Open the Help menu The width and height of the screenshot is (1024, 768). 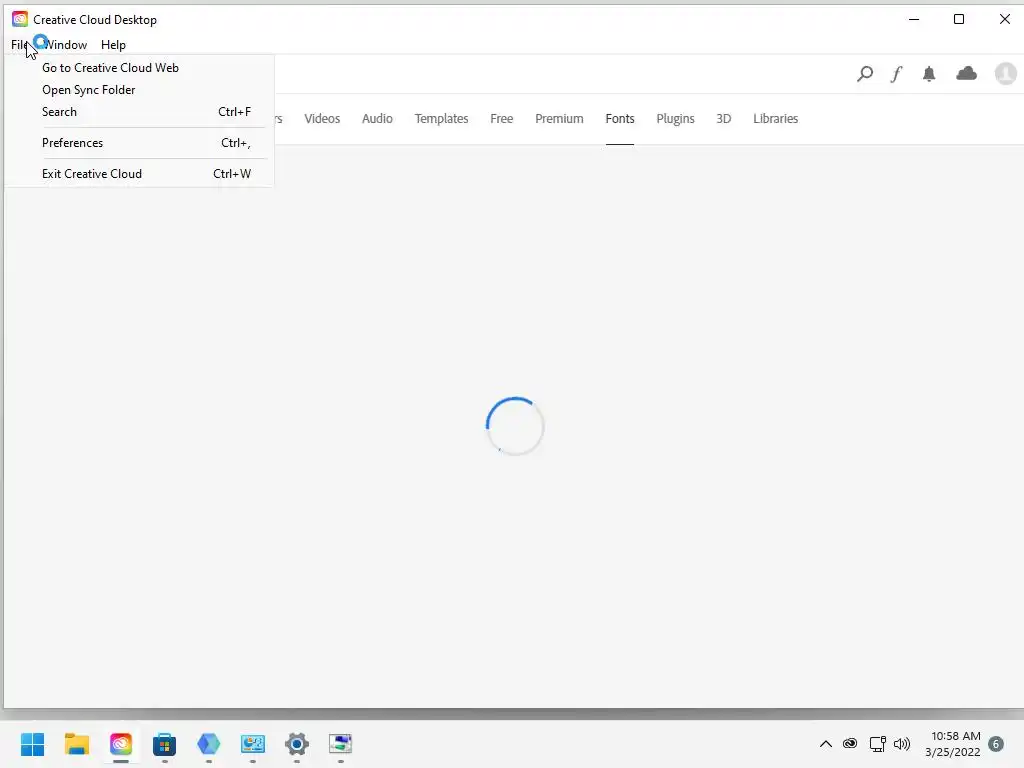click(x=113, y=44)
